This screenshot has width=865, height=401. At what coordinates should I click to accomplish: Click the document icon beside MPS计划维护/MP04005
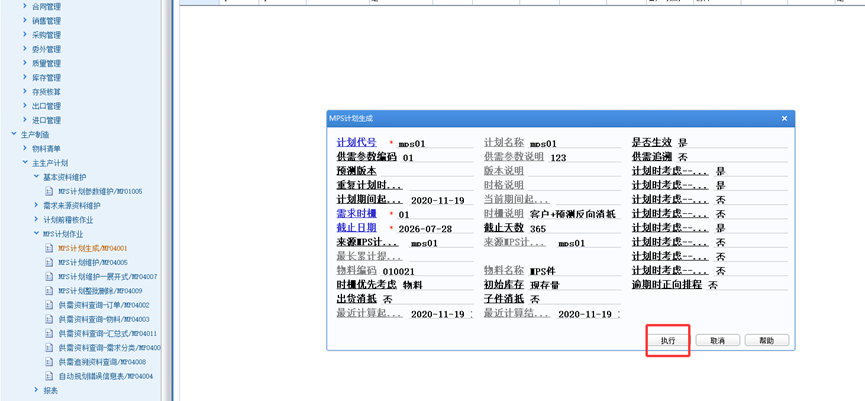(x=49, y=263)
